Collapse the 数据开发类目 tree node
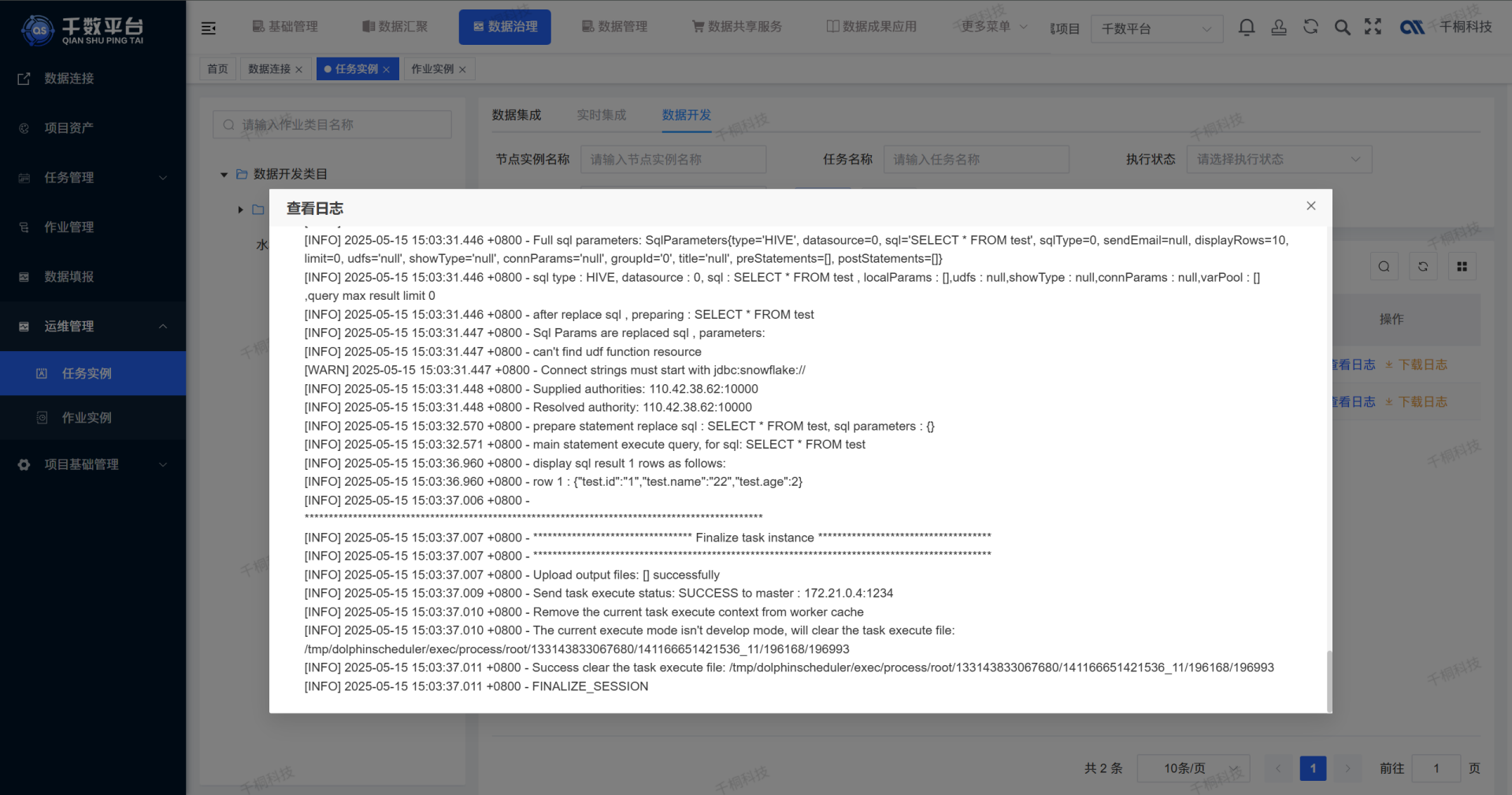Image resolution: width=1512 pixels, height=795 pixels. pos(224,175)
